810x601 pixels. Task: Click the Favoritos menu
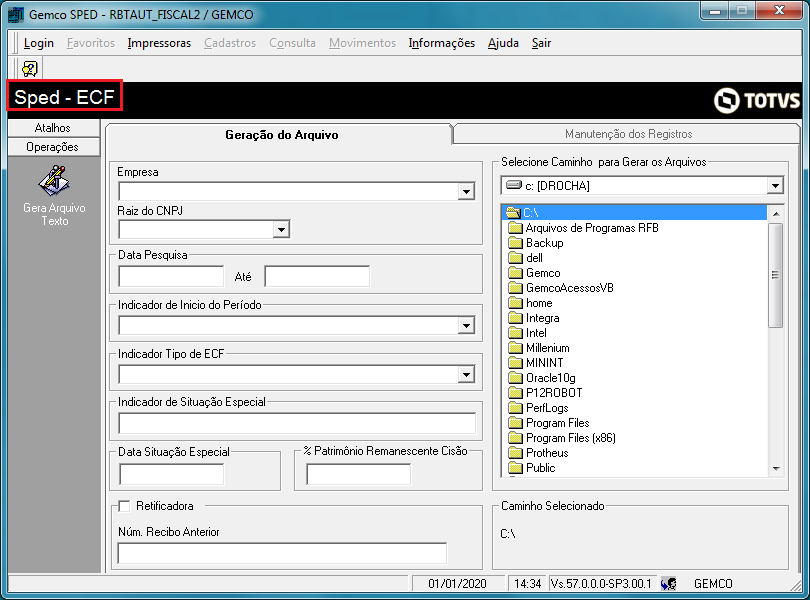[91, 43]
